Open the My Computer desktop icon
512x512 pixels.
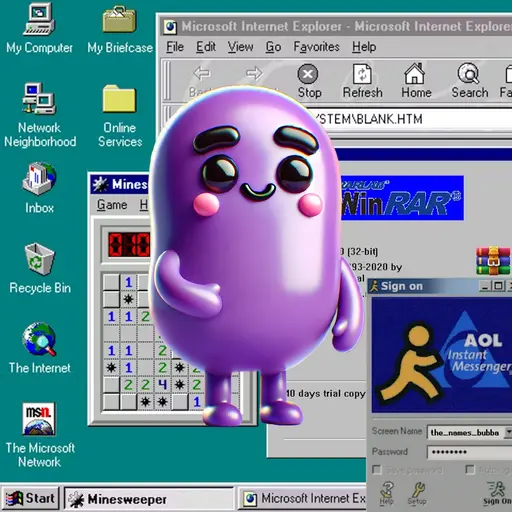point(39,29)
